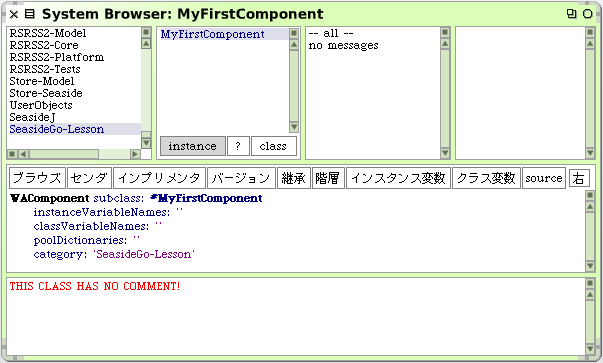Click THIS CLASS HAS NO COMMENT! text

pyautogui.click(x=95, y=286)
